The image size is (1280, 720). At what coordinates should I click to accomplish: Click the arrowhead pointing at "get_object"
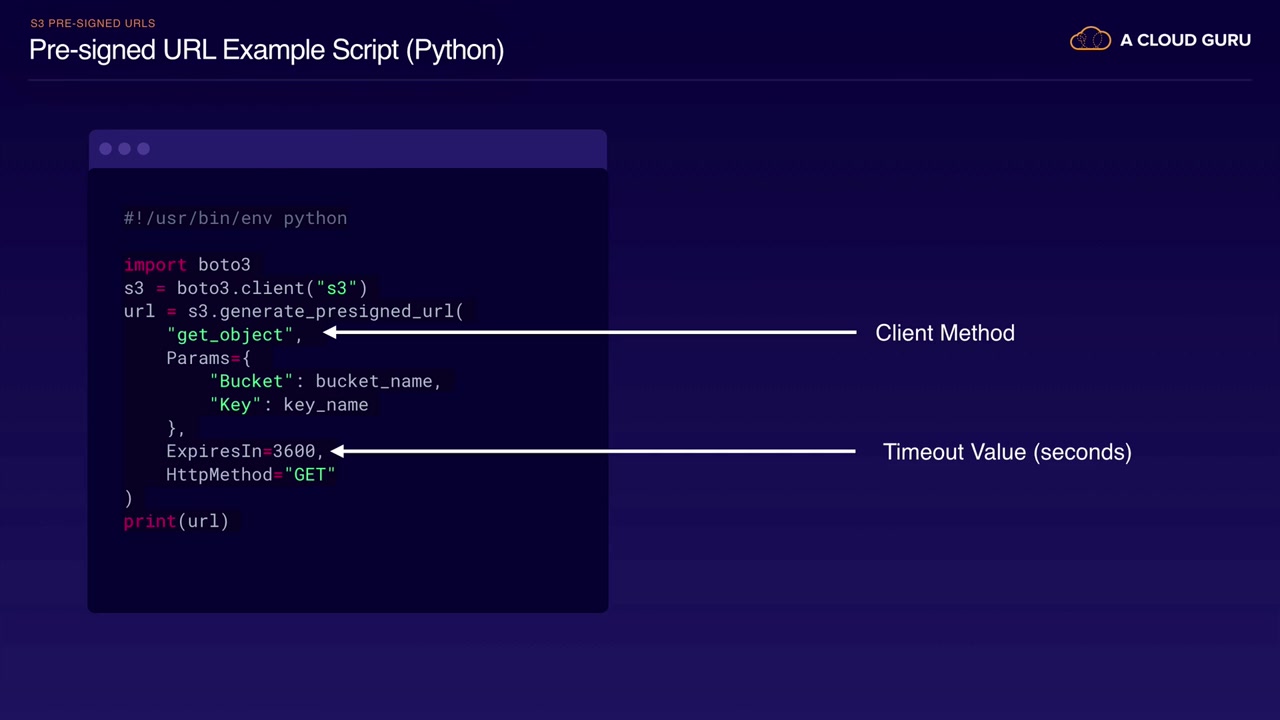(x=330, y=332)
